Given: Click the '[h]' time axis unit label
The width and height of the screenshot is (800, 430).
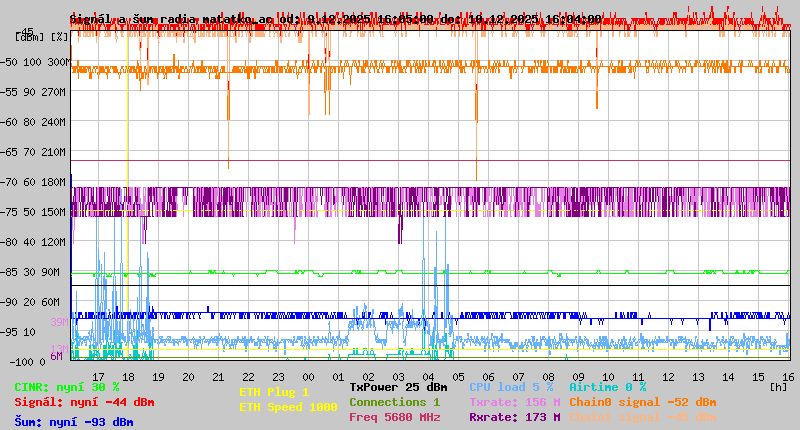Looking at the screenshot, I should 778,387.
